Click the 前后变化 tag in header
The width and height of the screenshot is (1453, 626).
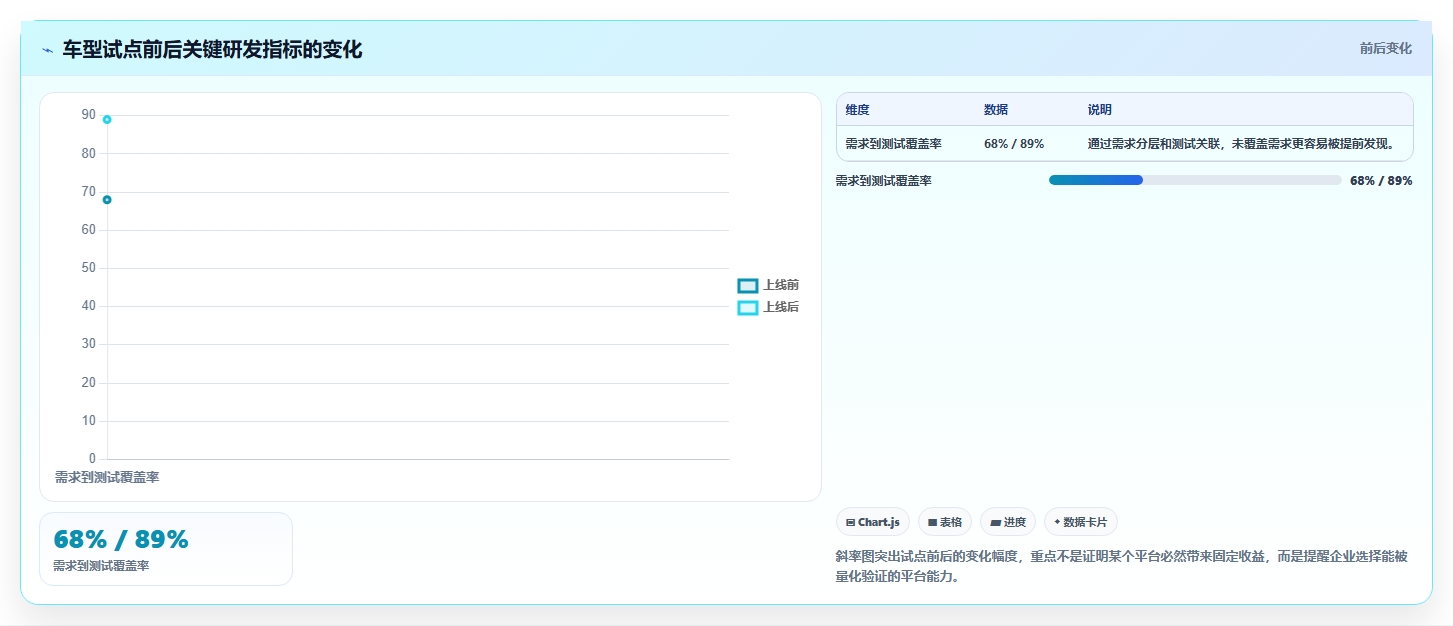(1386, 48)
